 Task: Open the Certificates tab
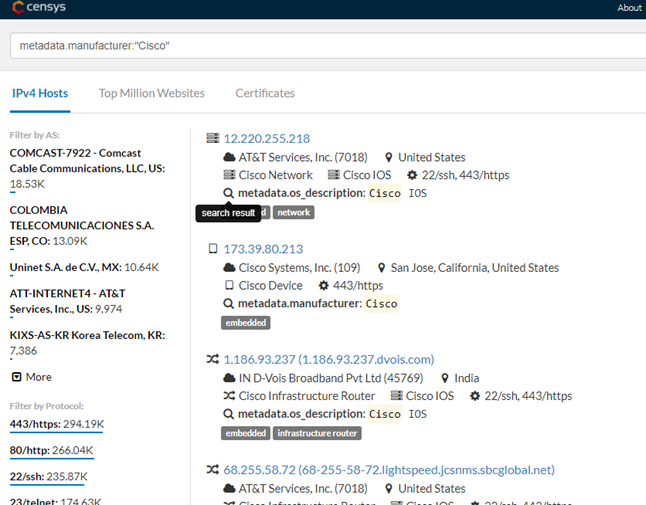(265, 93)
